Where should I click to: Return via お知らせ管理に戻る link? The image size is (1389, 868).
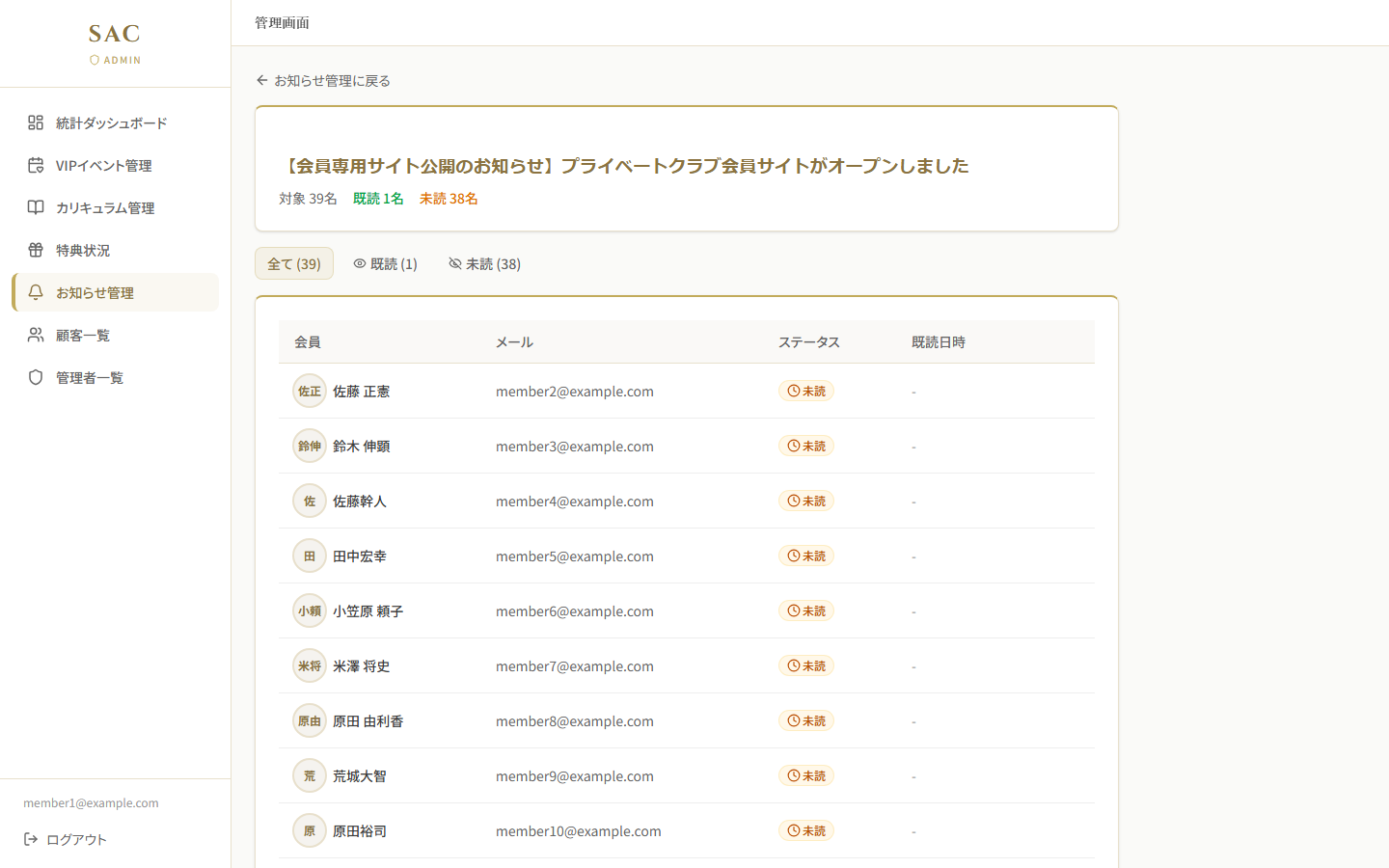323,80
